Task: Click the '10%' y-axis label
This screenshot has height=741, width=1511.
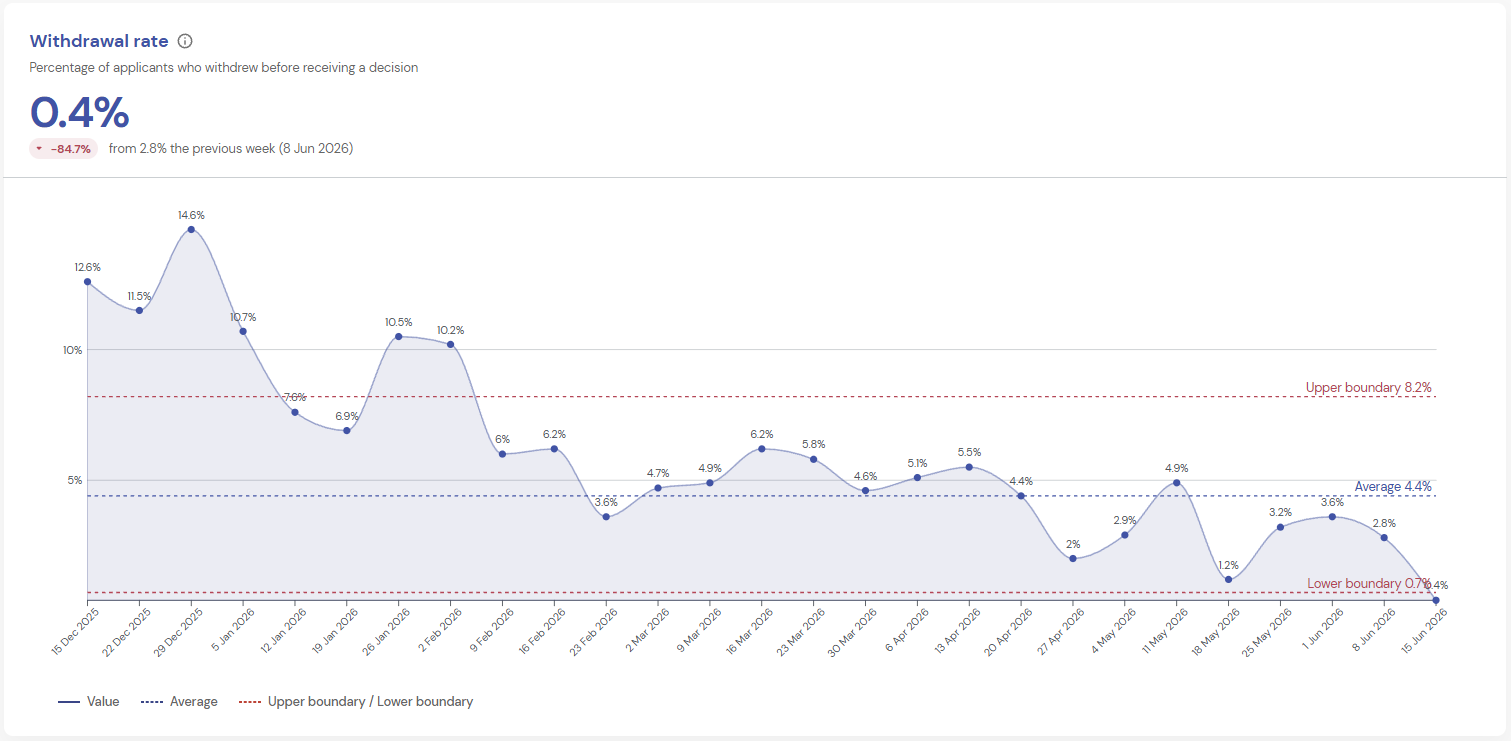Action: [x=73, y=350]
